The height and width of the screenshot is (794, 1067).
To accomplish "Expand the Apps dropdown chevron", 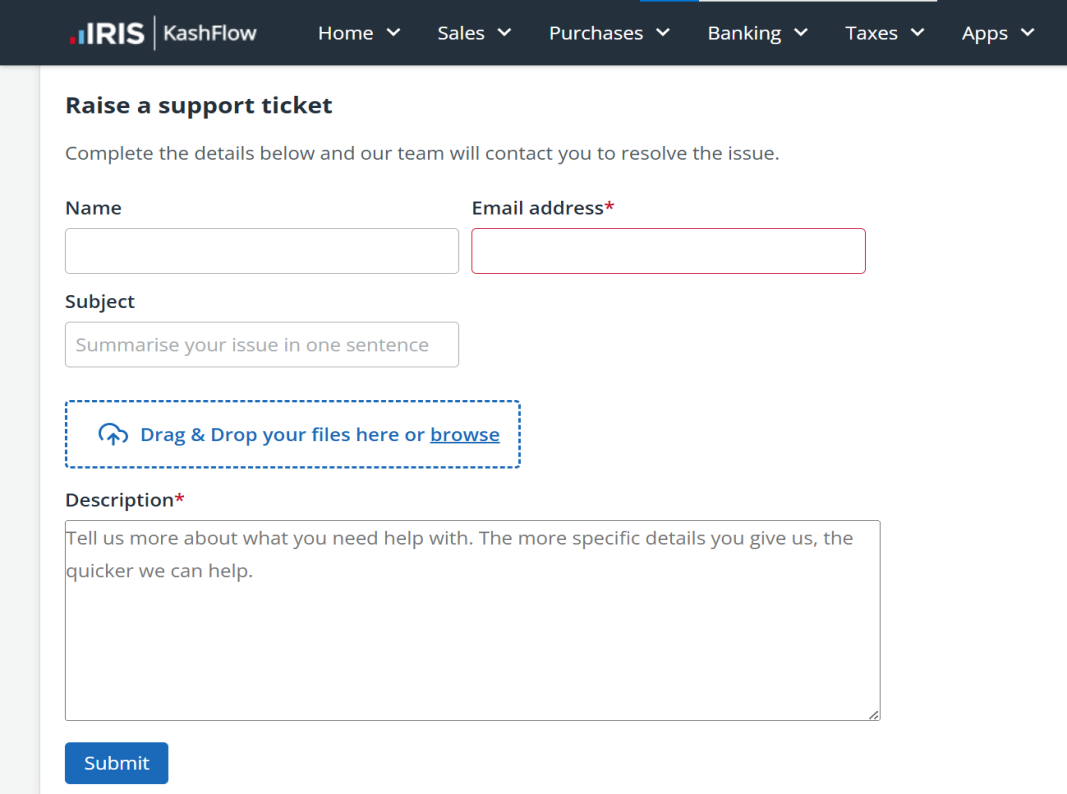I will [x=1028, y=32].
